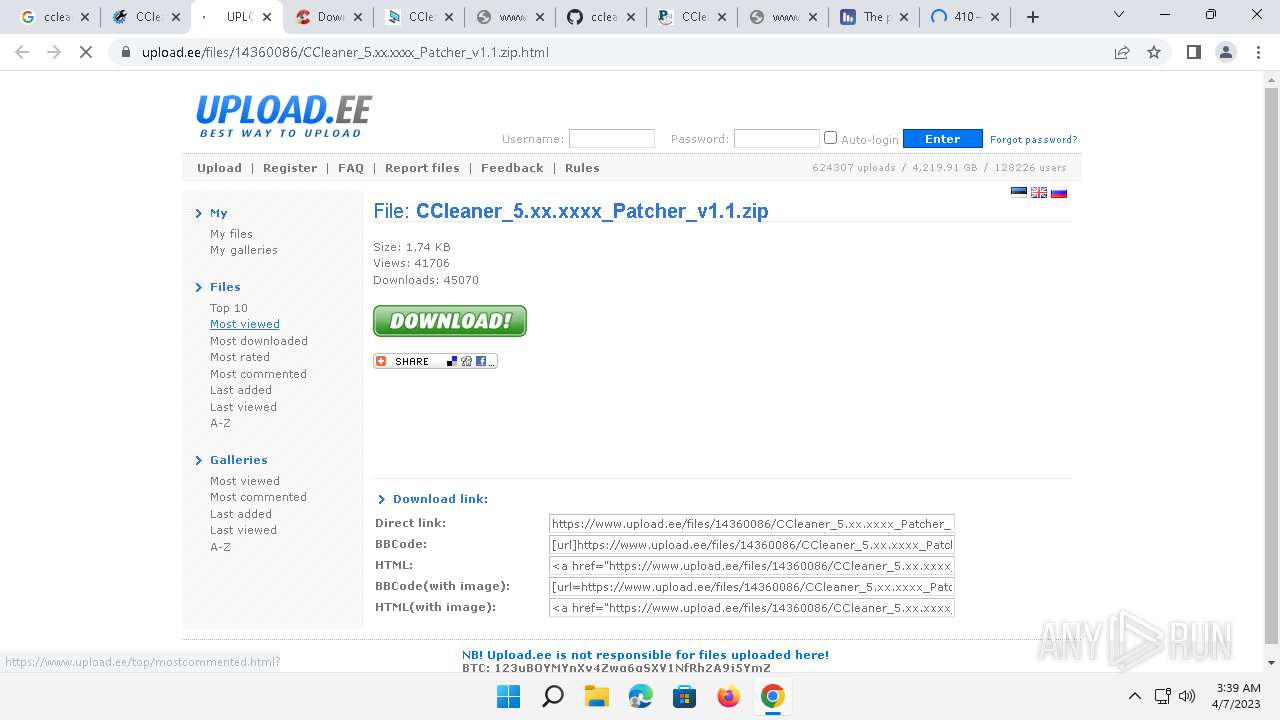The width and height of the screenshot is (1280, 720).
Task: Open A-Z under Files section
Action: (x=220, y=423)
